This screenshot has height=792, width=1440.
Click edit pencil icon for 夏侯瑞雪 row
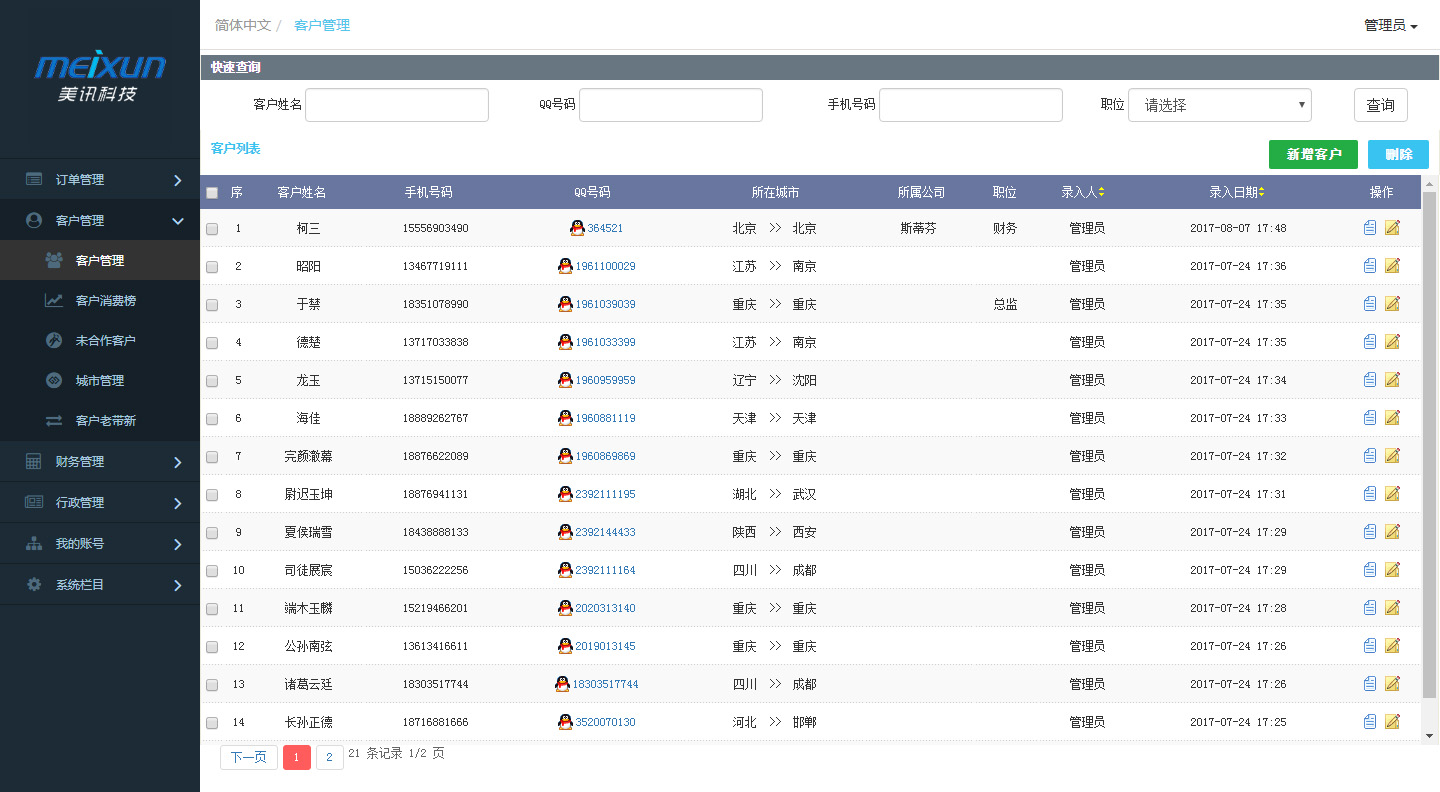(1392, 532)
